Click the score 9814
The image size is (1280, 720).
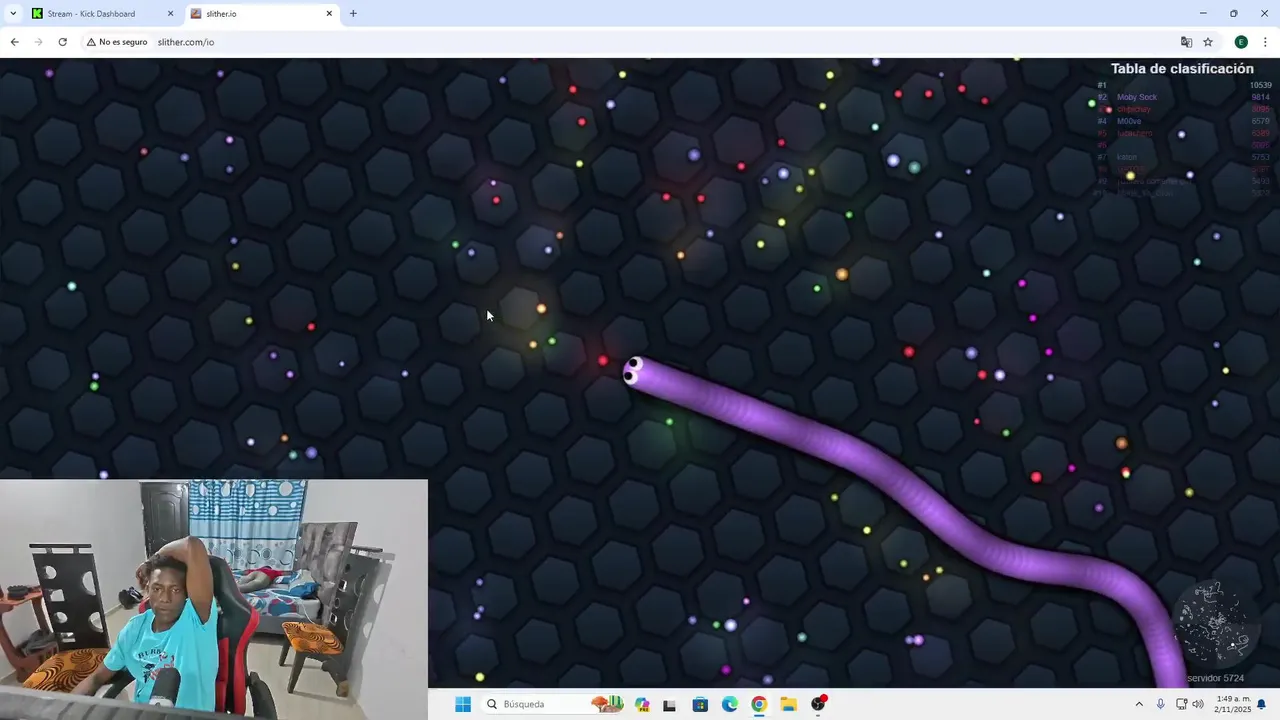(x=1261, y=97)
